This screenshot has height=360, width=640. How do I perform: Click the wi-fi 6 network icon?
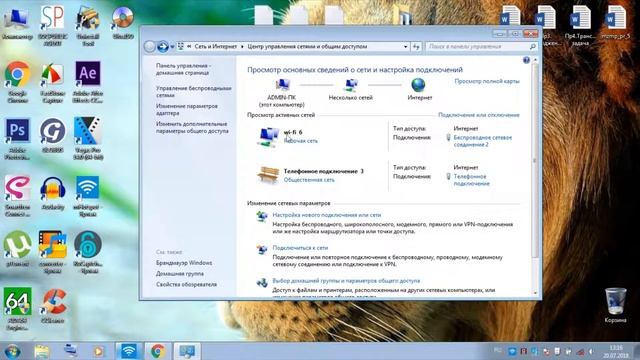268,137
